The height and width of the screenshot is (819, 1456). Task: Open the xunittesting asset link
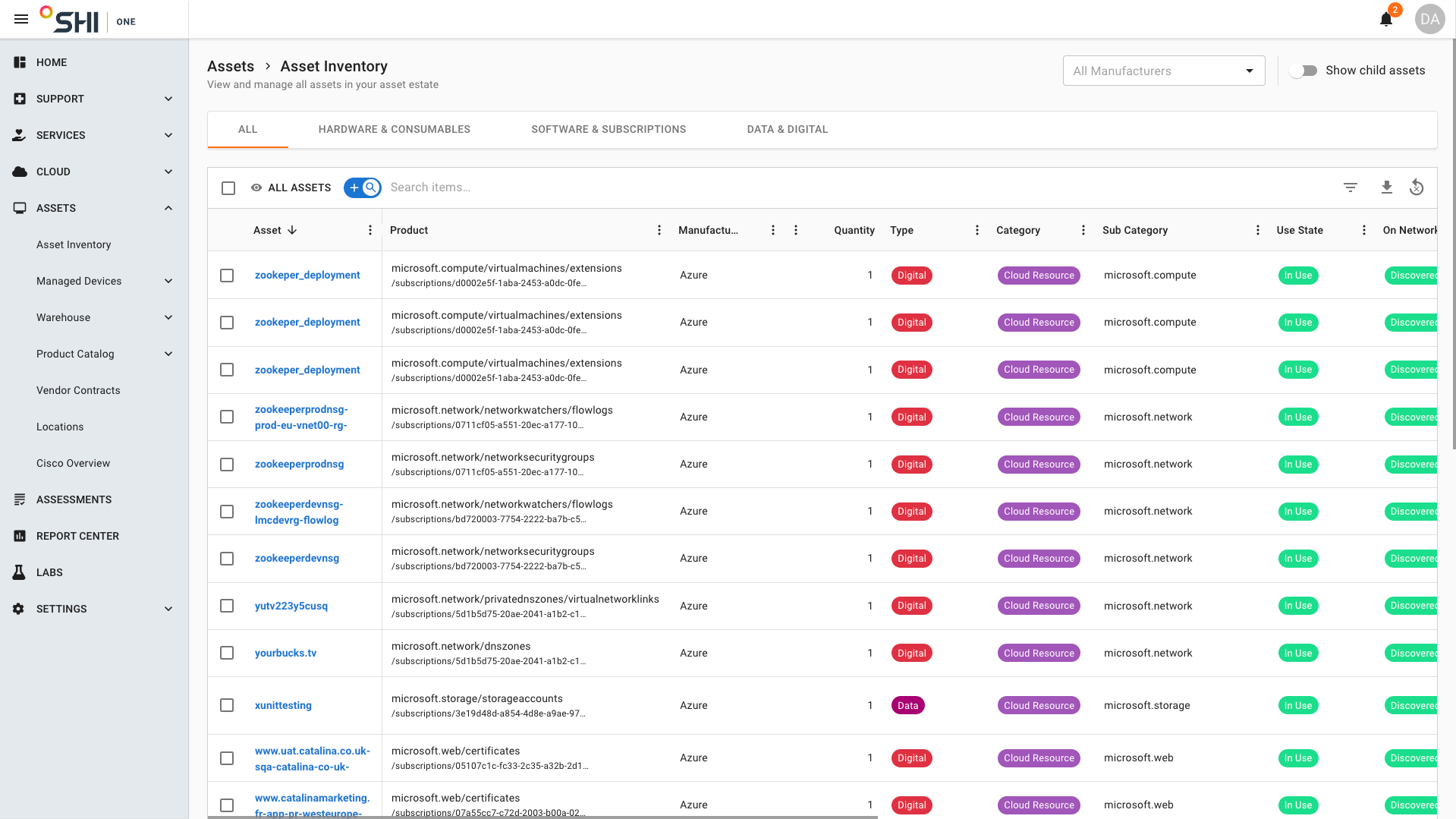point(283,705)
